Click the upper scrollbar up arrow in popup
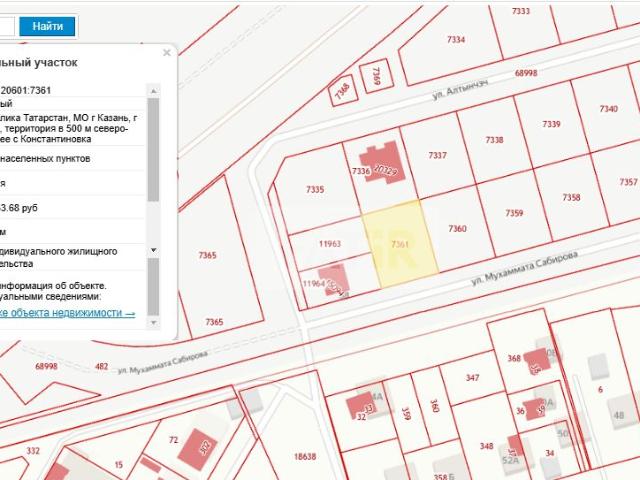 [153, 91]
